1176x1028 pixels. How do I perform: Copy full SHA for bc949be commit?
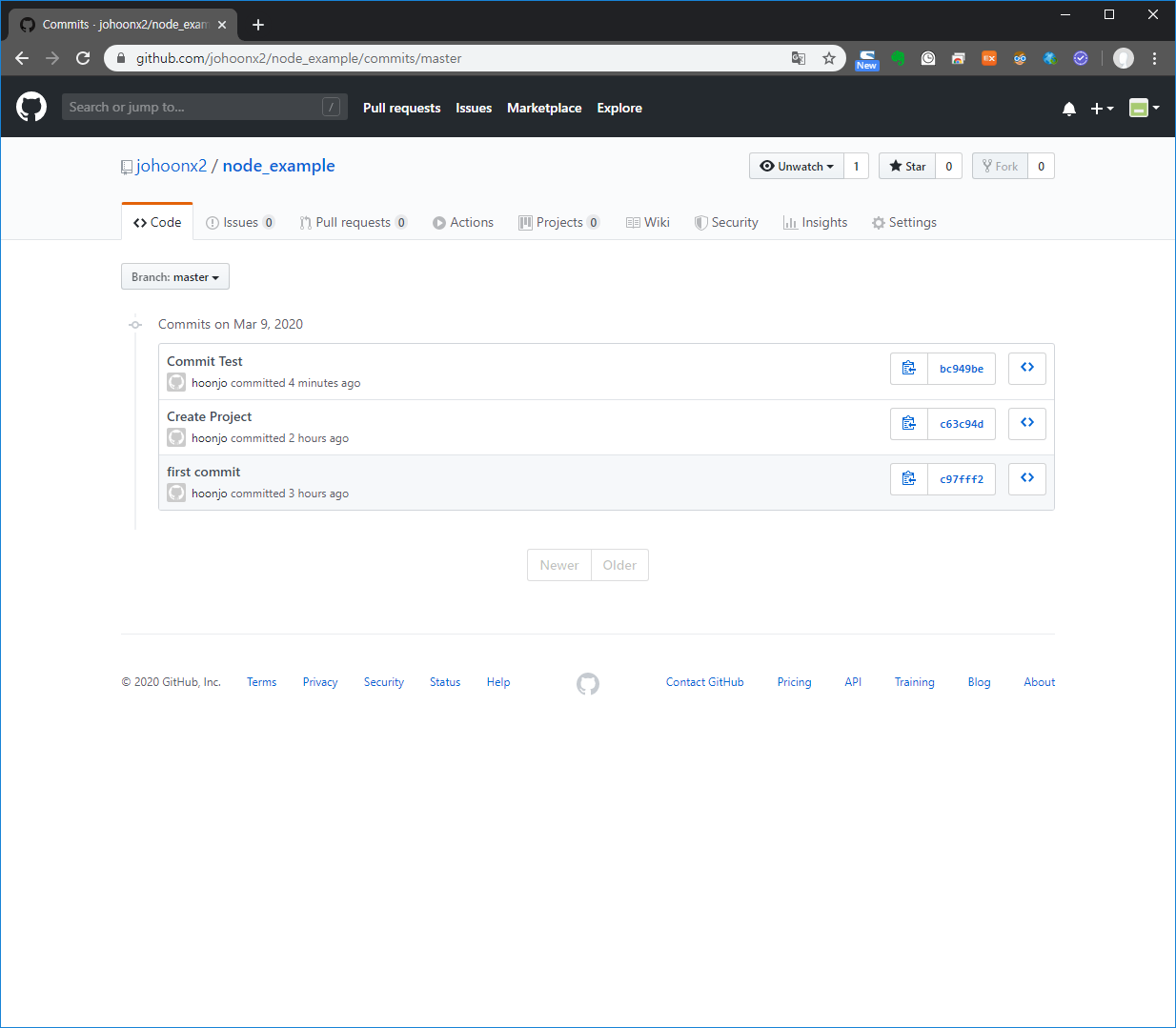909,369
